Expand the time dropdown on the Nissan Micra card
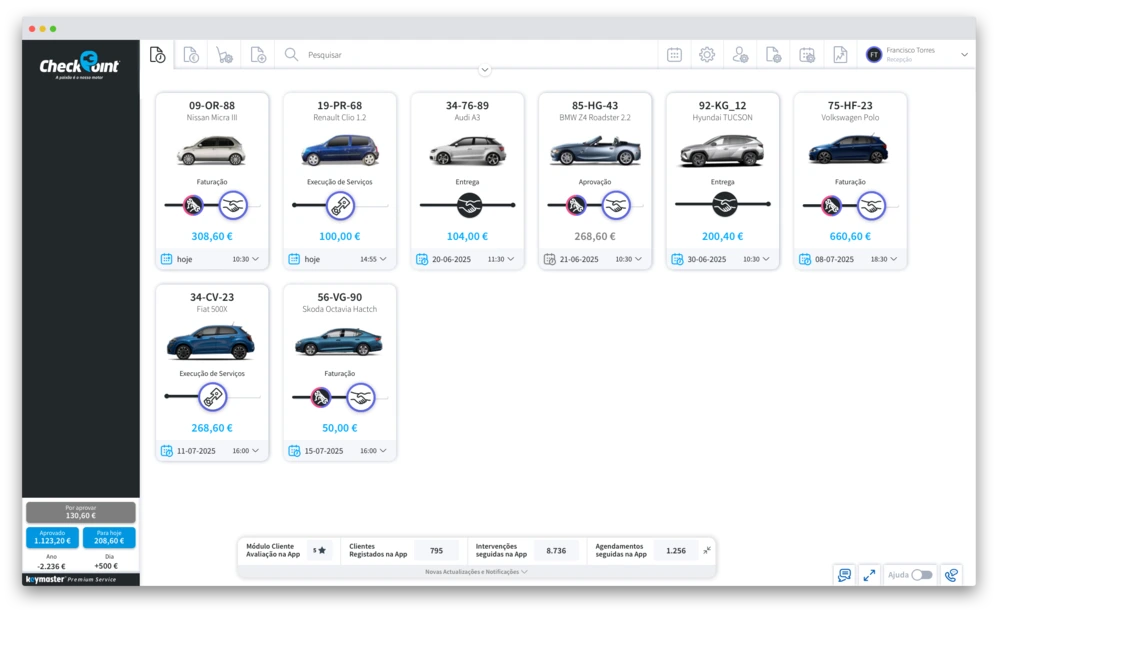 coord(255,259)
